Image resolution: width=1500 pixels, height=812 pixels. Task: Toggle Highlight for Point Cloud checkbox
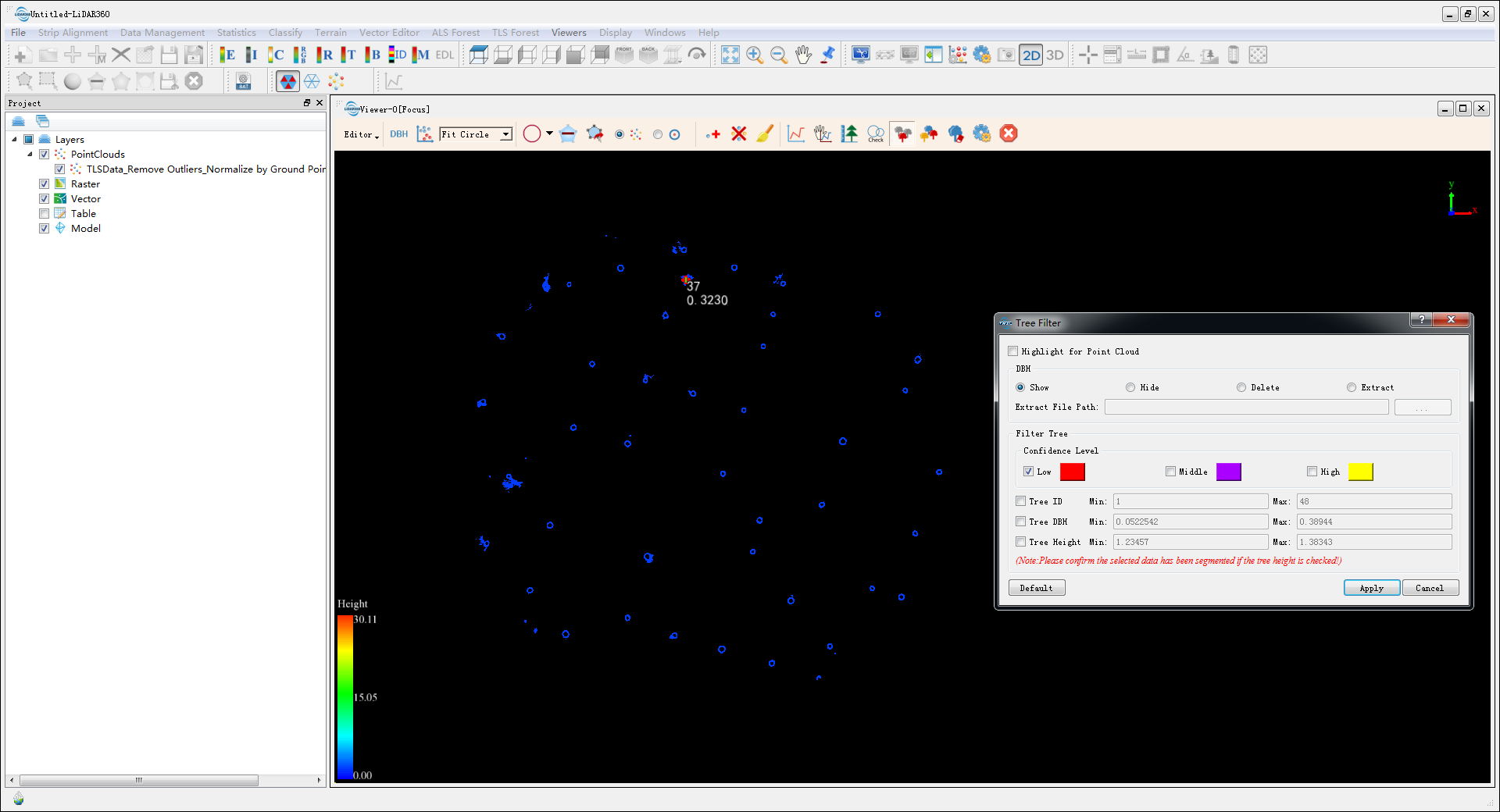click(x=1013, y=351)
